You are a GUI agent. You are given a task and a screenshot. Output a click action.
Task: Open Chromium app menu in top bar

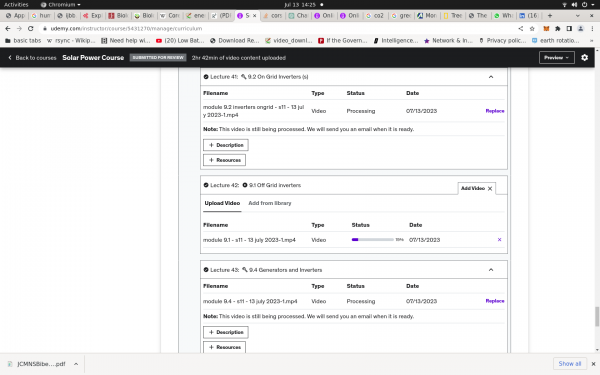[x=60, y=5]
